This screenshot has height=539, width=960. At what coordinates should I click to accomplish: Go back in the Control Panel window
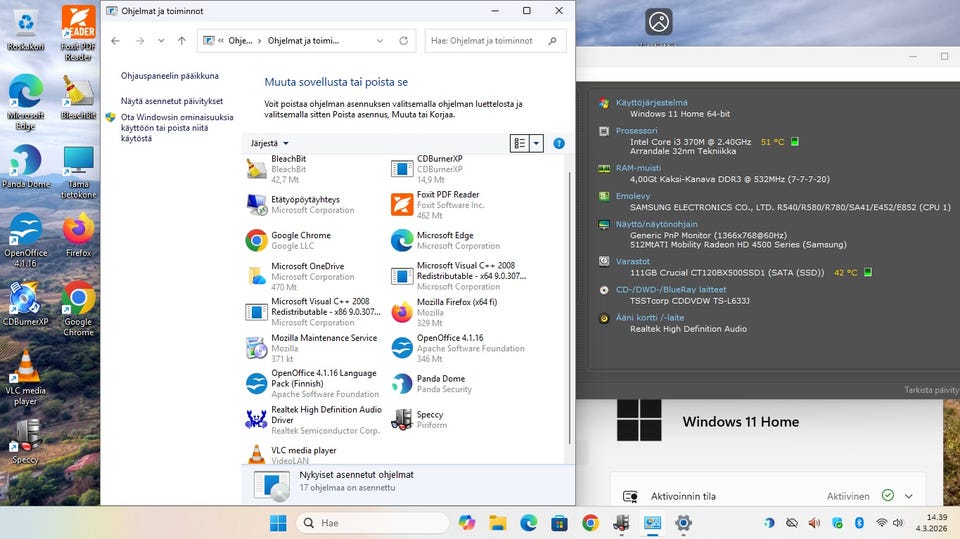click(115, 41)
